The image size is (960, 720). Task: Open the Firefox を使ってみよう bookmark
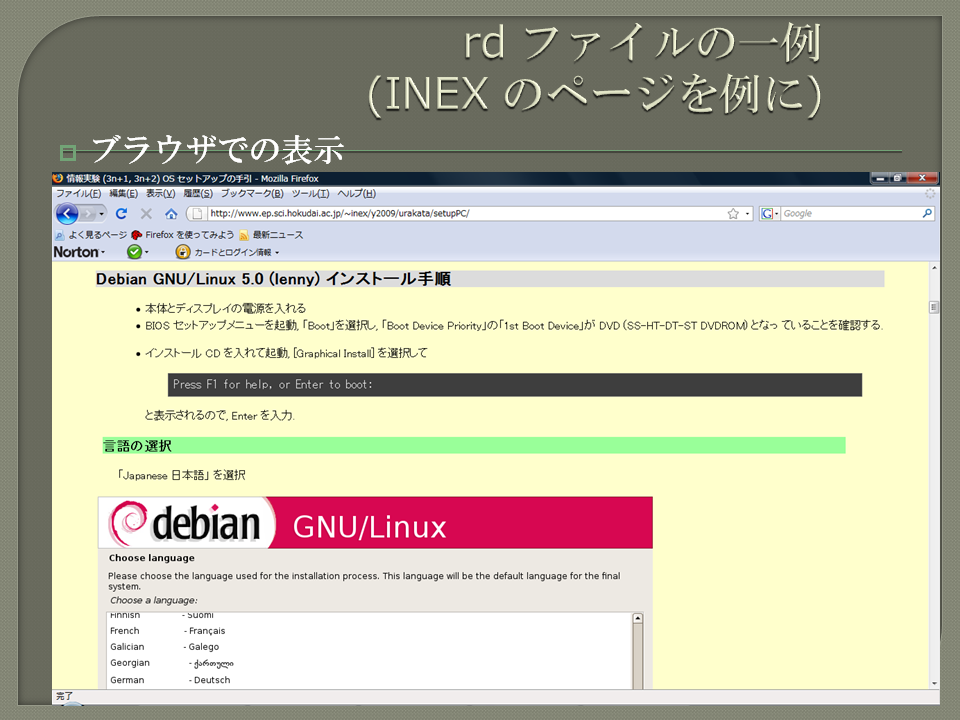tap(183, 235)
